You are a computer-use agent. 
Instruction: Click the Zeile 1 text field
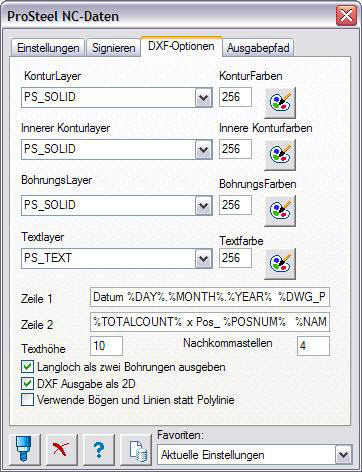pyautogui.click(x=210, y=297)
